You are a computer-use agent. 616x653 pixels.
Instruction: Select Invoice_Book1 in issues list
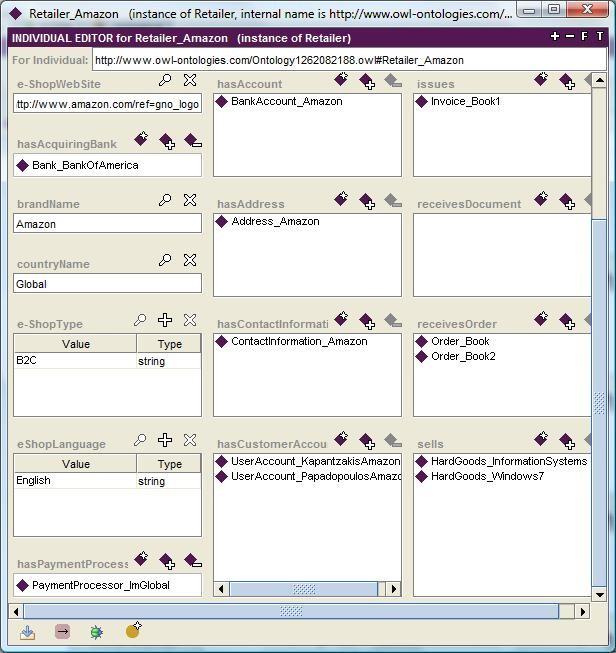point(458,101)
